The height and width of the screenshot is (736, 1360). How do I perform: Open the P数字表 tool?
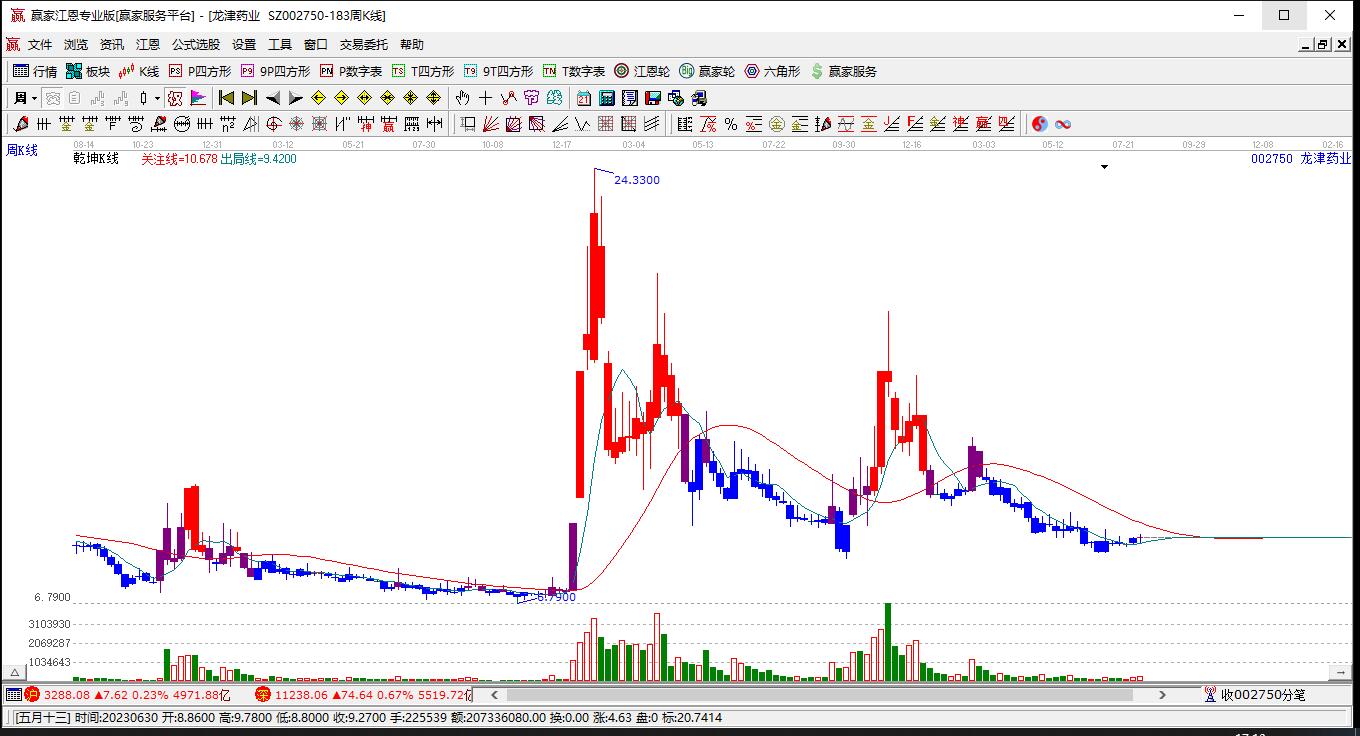coord(351,71)
